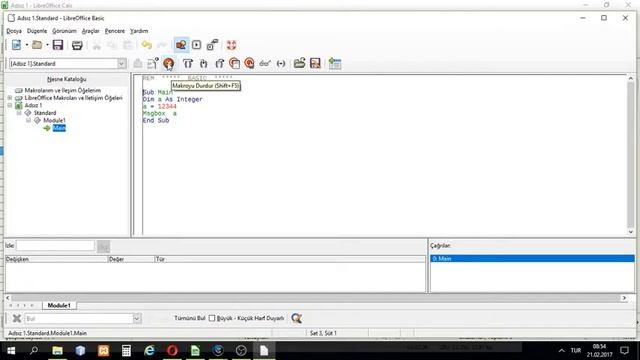Open the Dosya menu

coord(14,31)
